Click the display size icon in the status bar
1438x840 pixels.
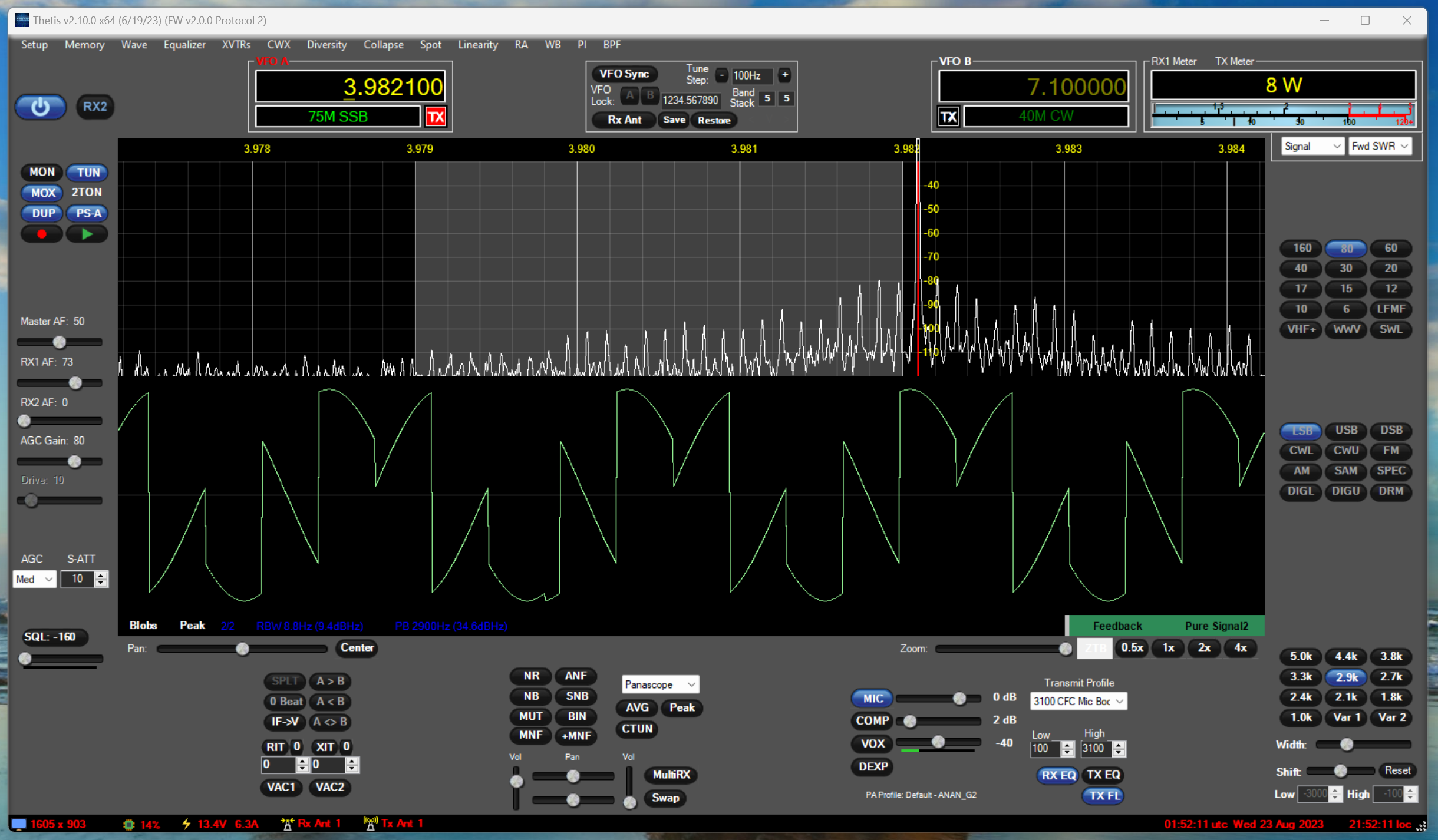coord(19,824)
